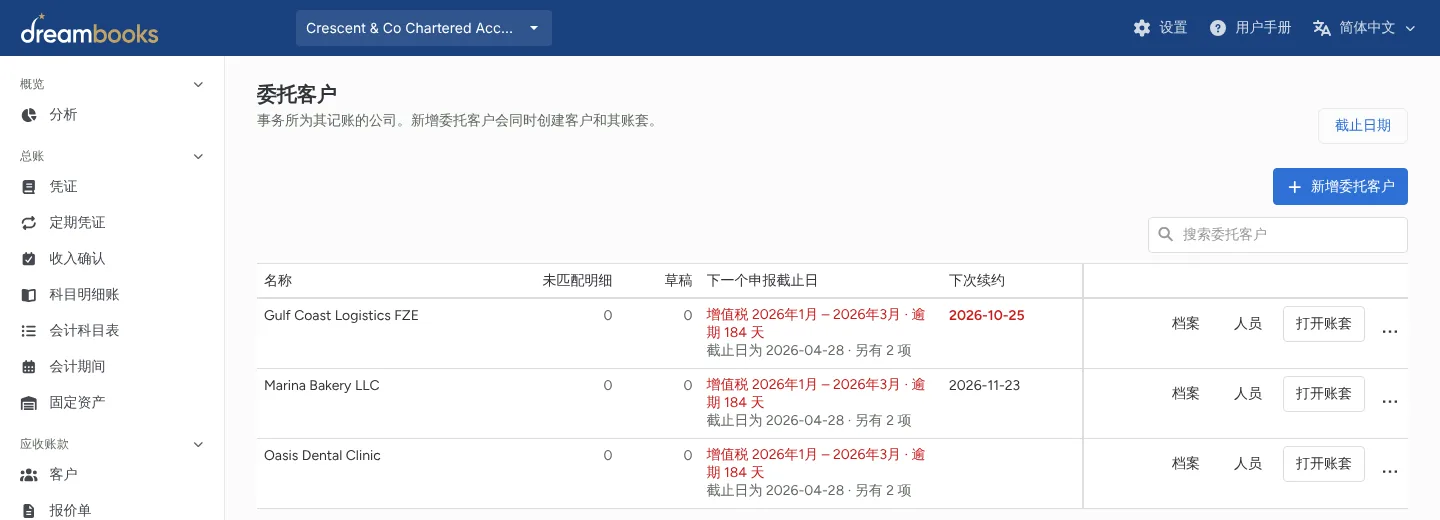Screen dimensions: 1440x520
Task: Open more options for Marina Bakery LLC
Action: point(1389,401)
